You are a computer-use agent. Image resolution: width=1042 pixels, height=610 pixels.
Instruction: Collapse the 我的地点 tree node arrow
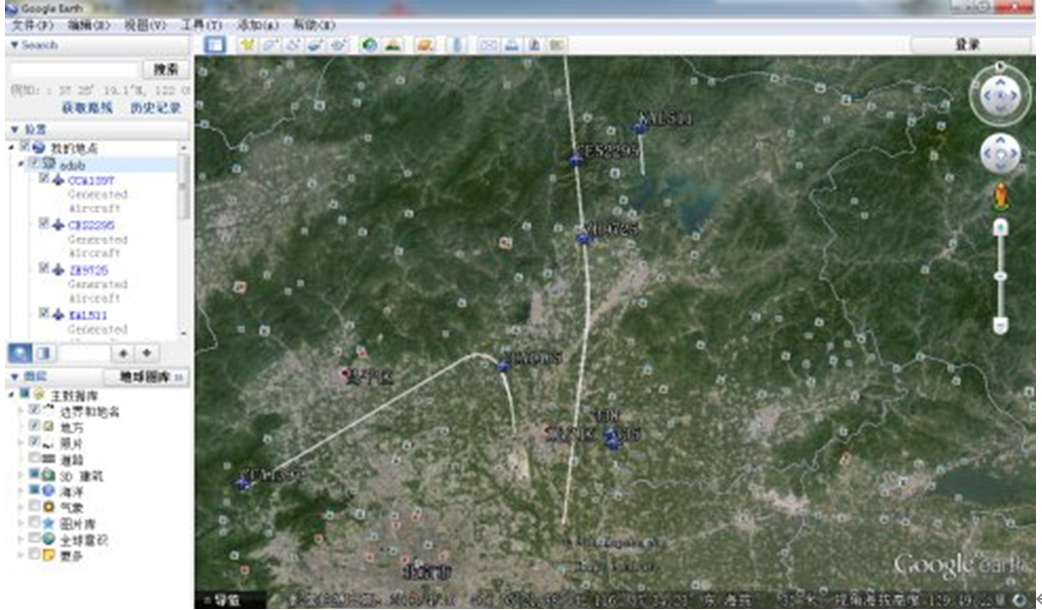click(11, 148)
